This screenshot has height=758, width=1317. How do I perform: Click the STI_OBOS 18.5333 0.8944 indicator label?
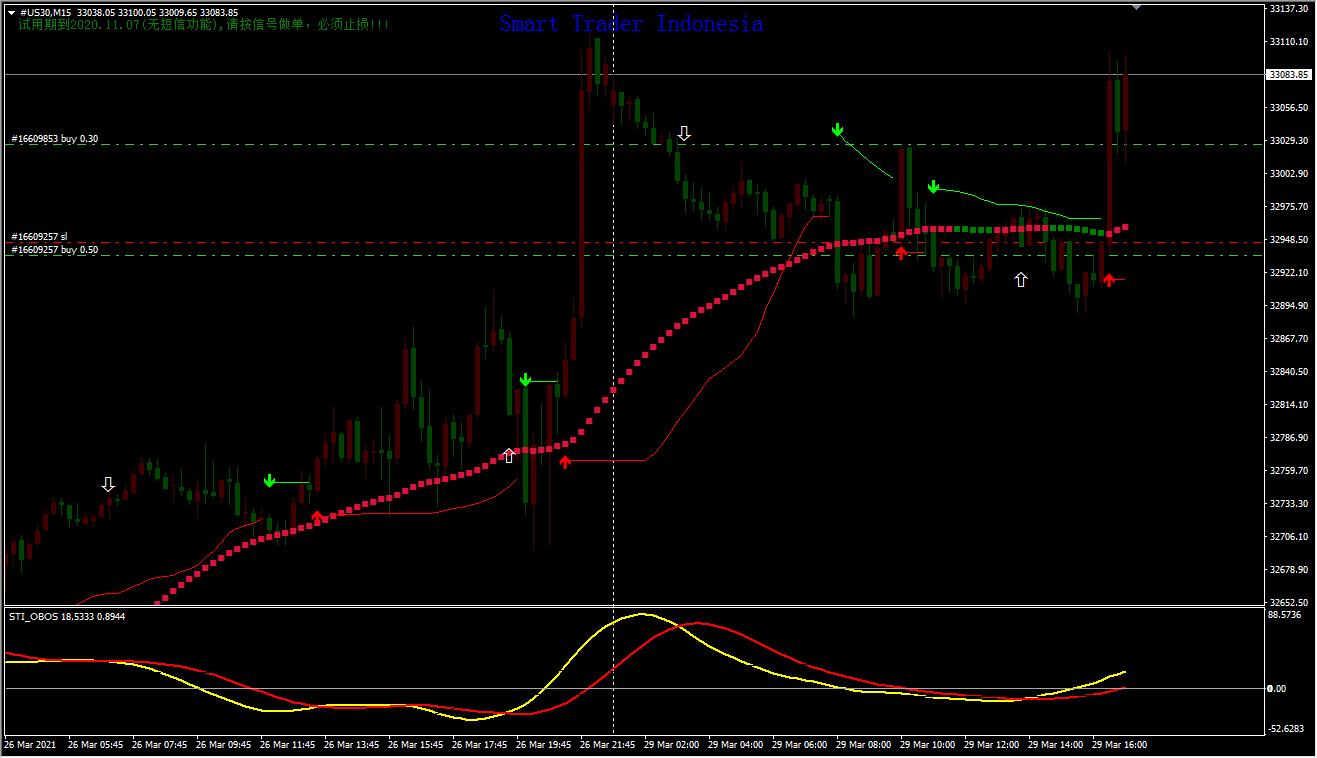click(67, 617)
